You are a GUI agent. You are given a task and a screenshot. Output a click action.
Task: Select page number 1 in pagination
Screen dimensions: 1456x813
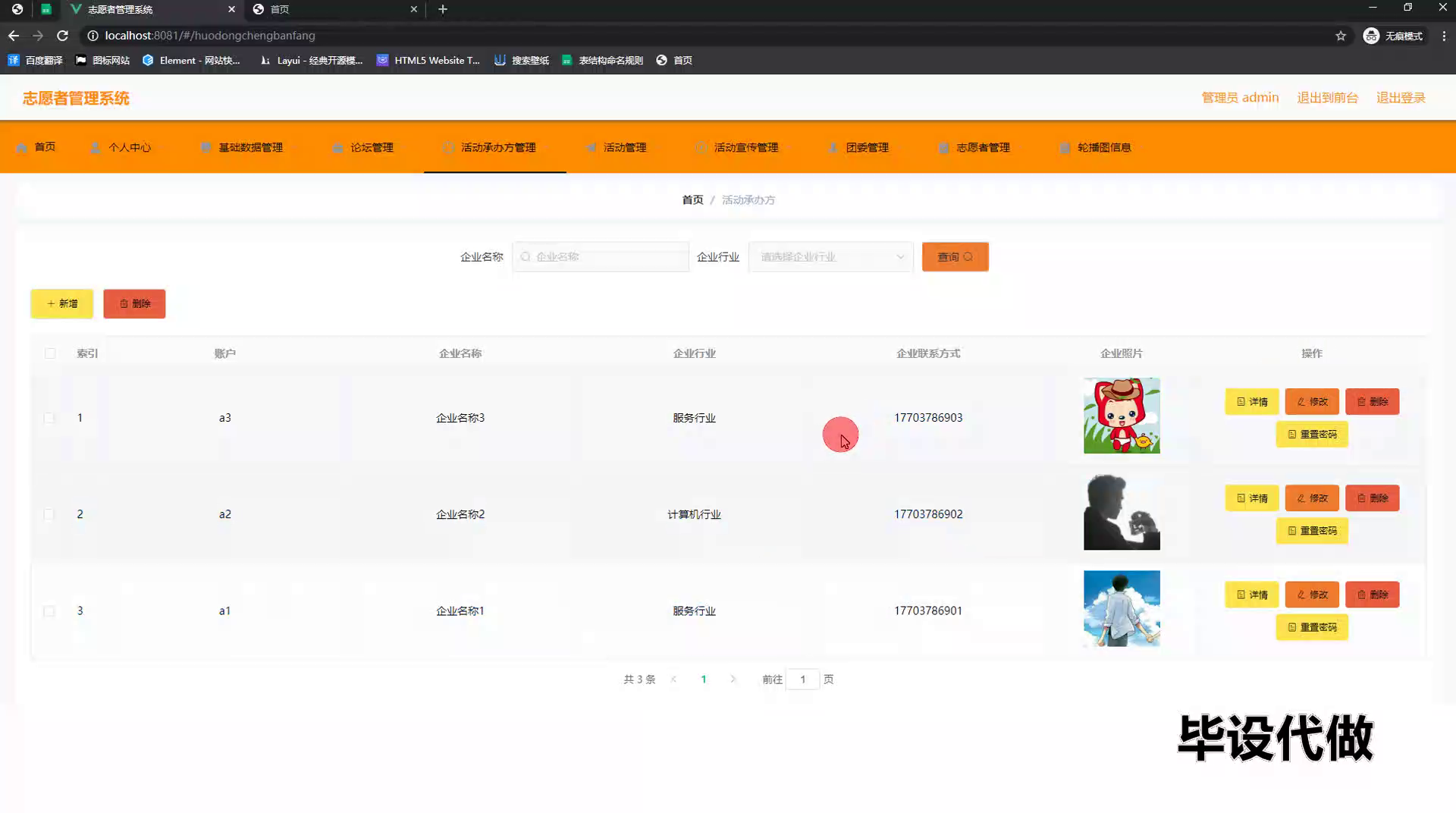[x=704, y=680]
